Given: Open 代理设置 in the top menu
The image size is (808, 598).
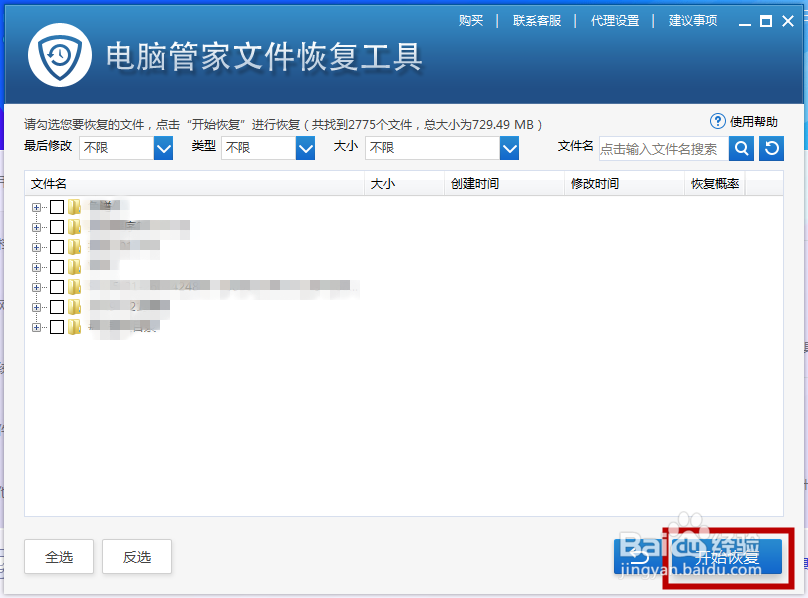Looking at the screenshot, I should pyautogui.click(x=615, y=19).
